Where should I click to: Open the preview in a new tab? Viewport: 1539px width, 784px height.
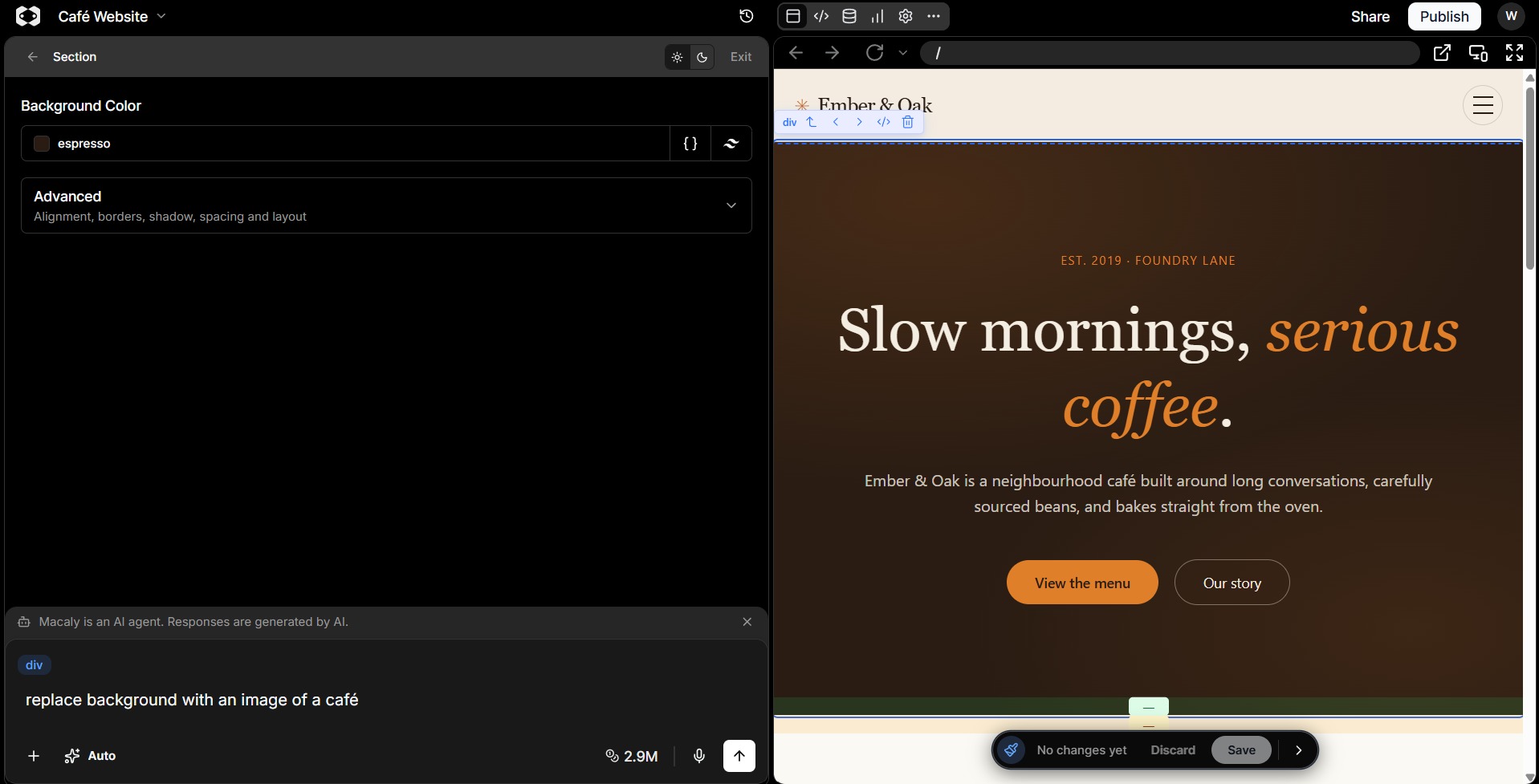coord(1442,53)
